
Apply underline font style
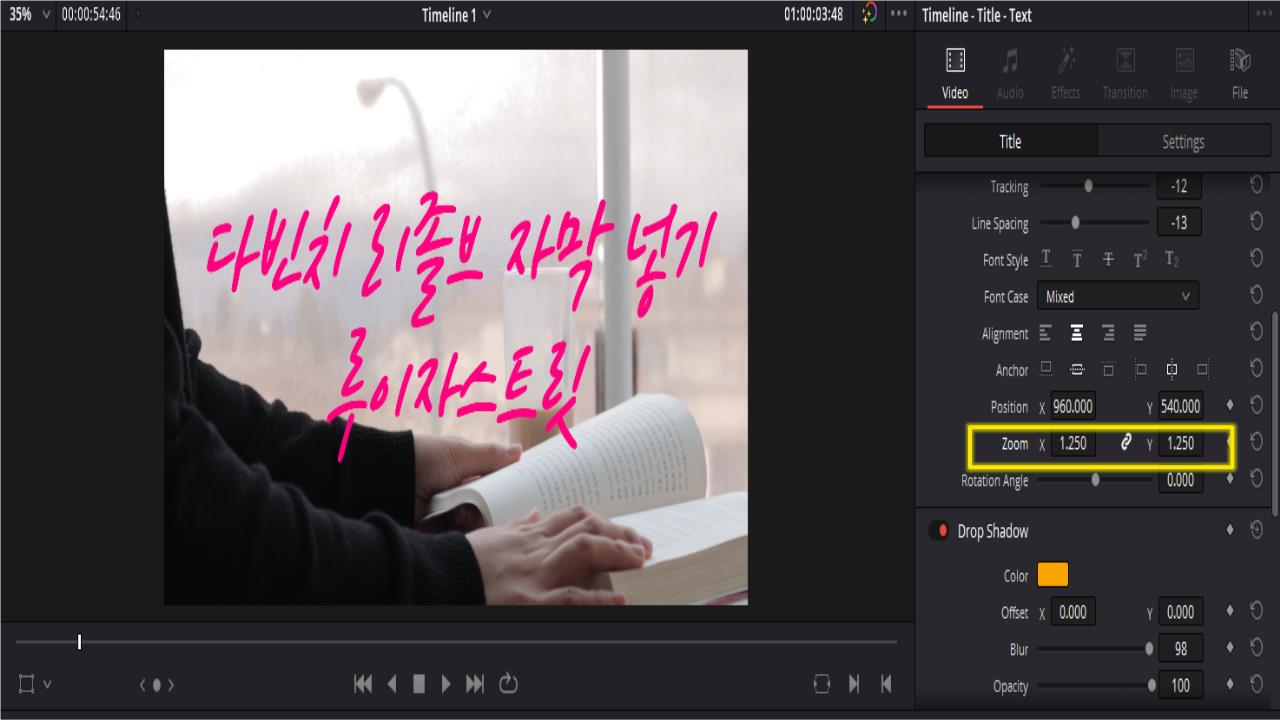1046,259
